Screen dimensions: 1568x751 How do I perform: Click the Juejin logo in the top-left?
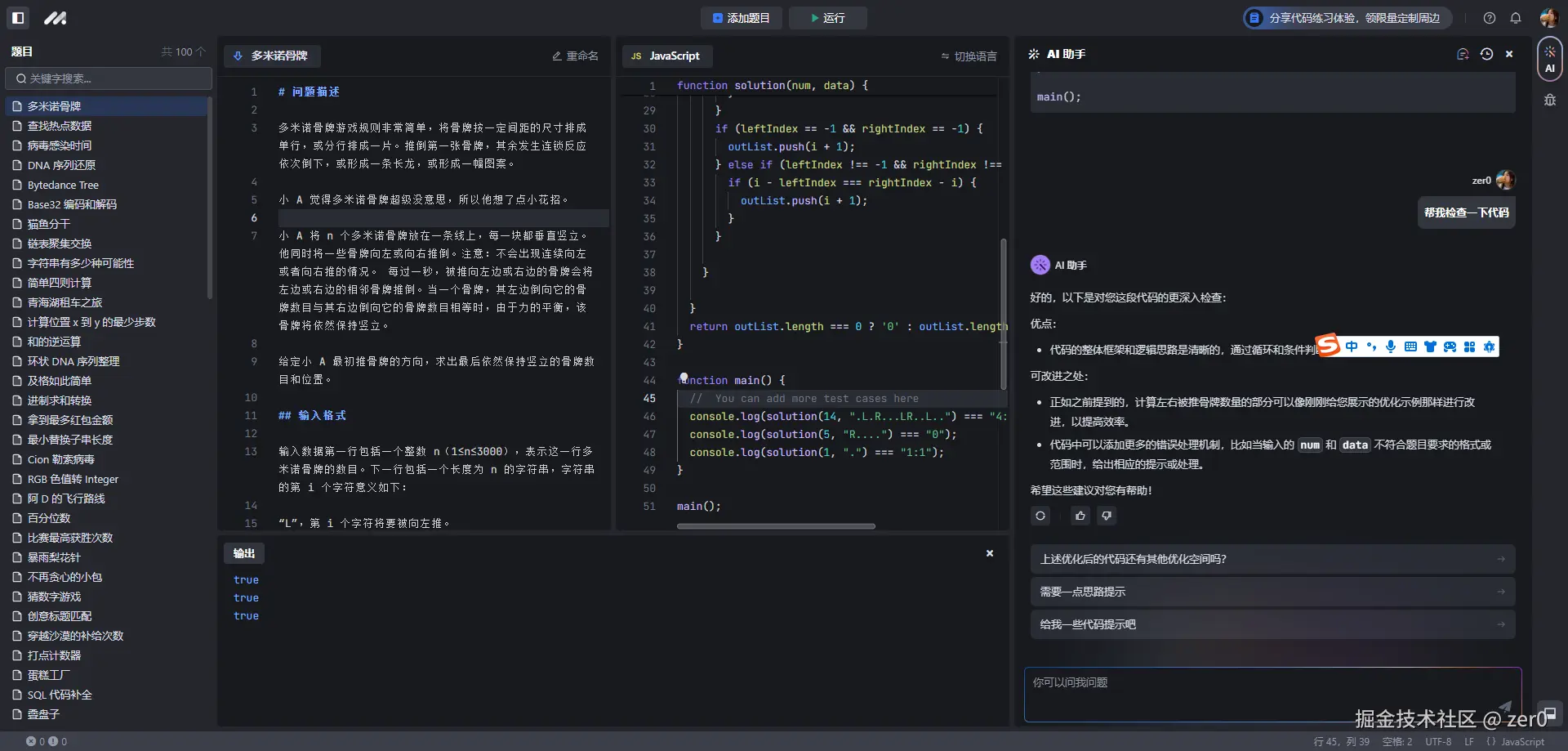click(54, 17)
